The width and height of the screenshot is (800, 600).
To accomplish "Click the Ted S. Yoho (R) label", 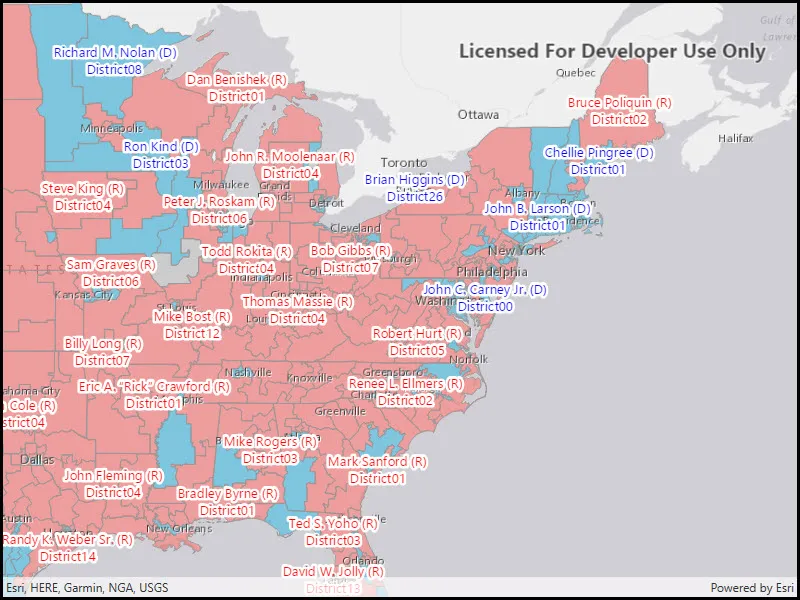I will (x=333, y=532).
